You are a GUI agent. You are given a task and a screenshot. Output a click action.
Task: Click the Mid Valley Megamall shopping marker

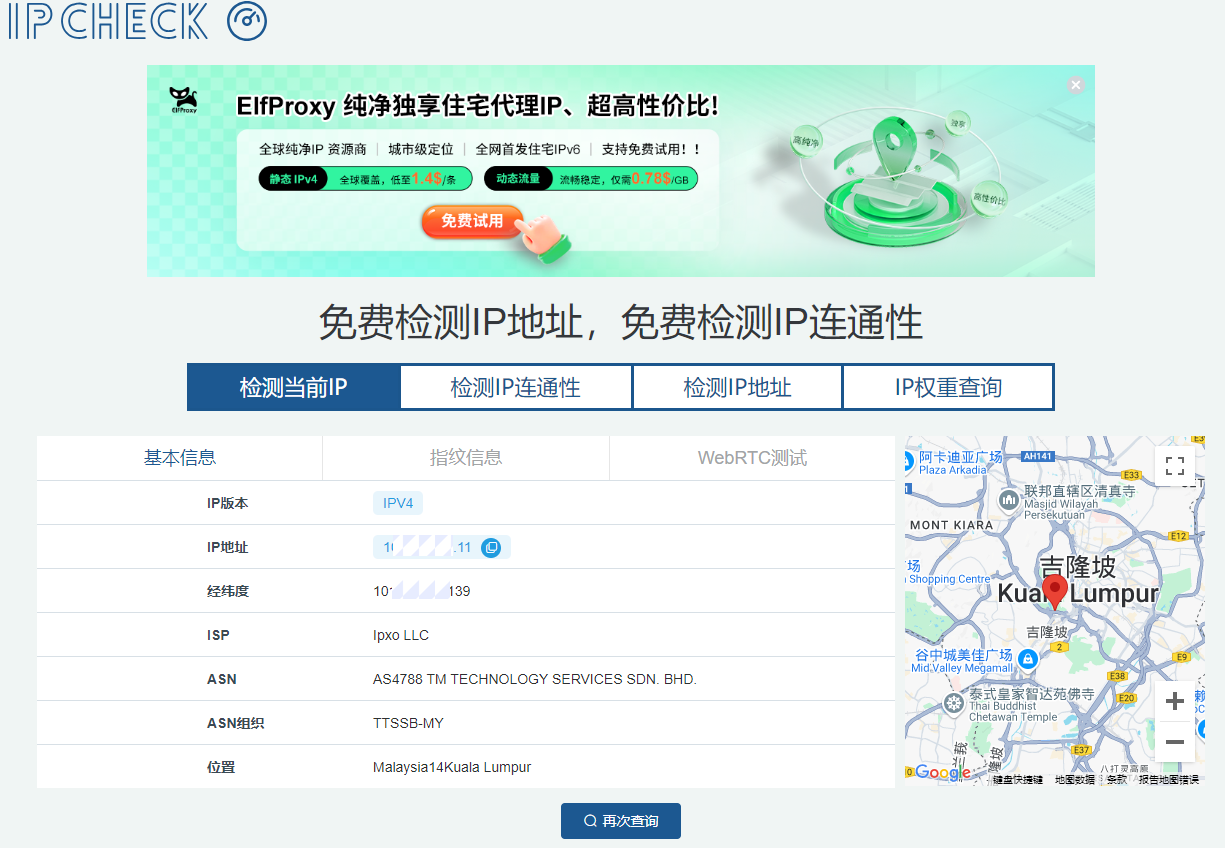[1028, 659]
